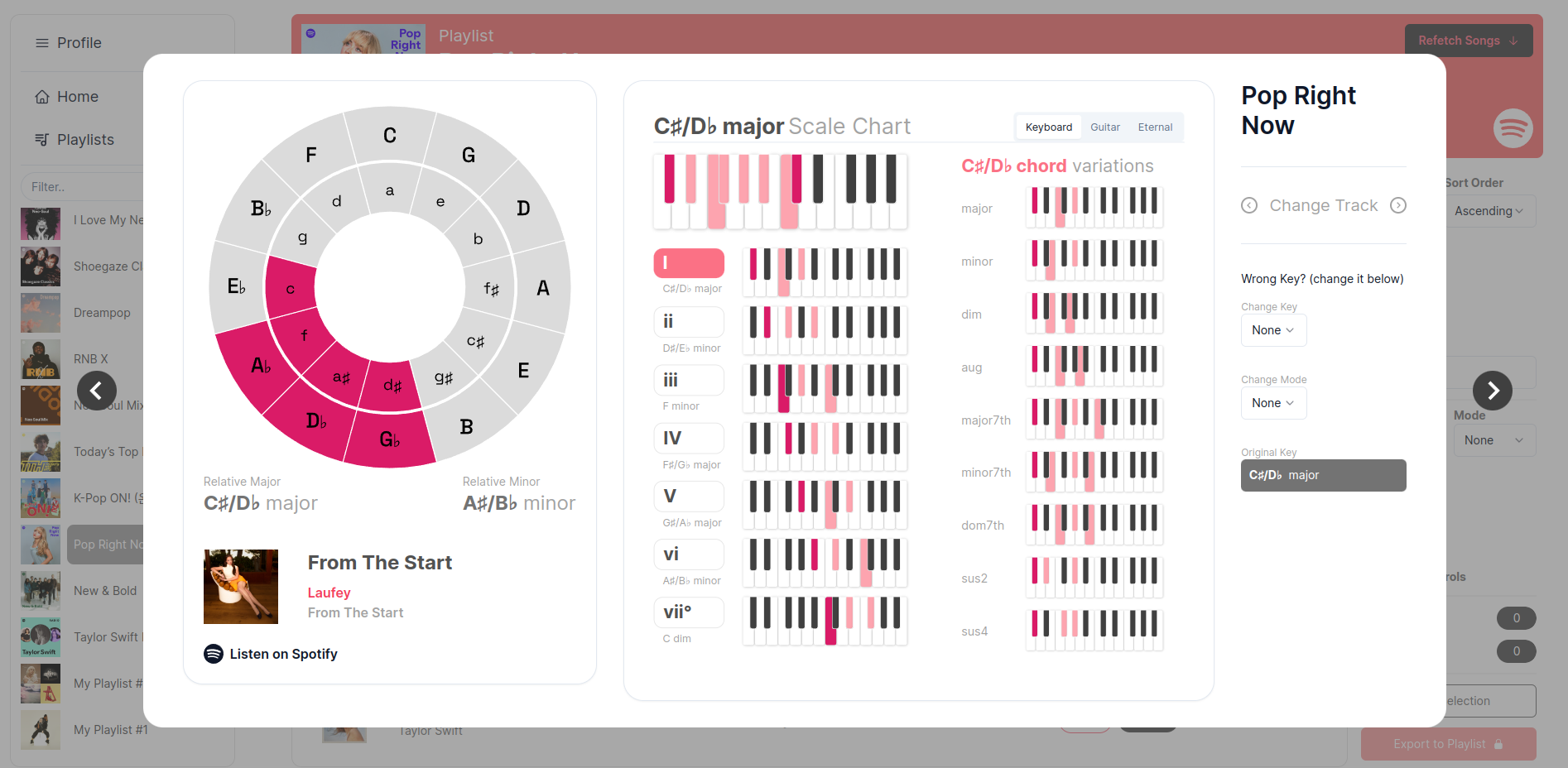Go to next track with right circled arrow
This screenshot has width=1568, height=768.
click(1398, 205)
